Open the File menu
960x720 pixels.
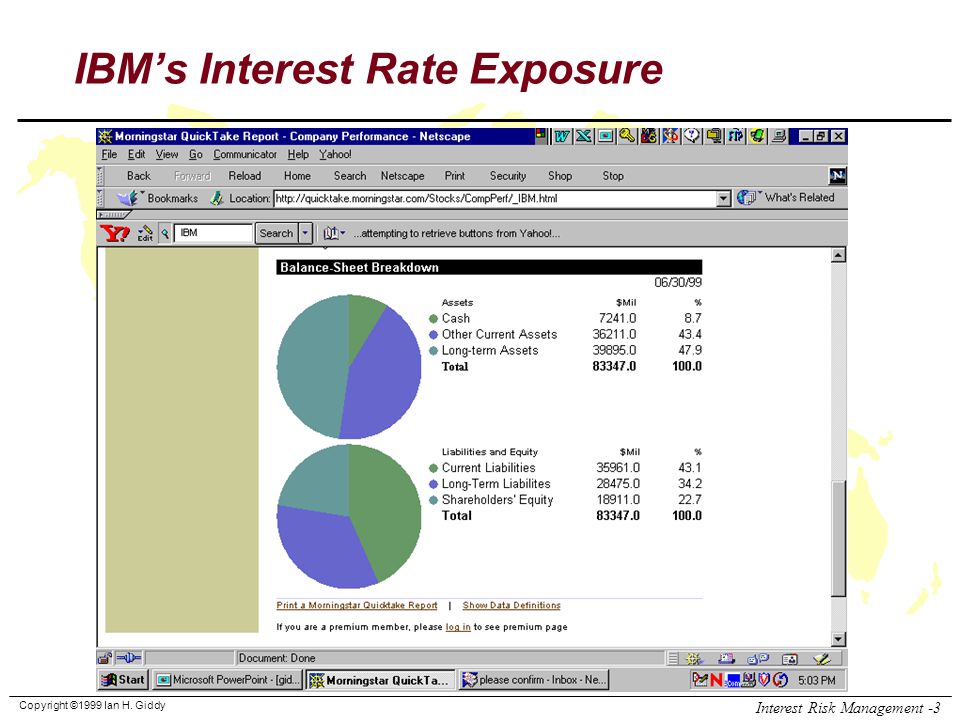tap(109, 154)
